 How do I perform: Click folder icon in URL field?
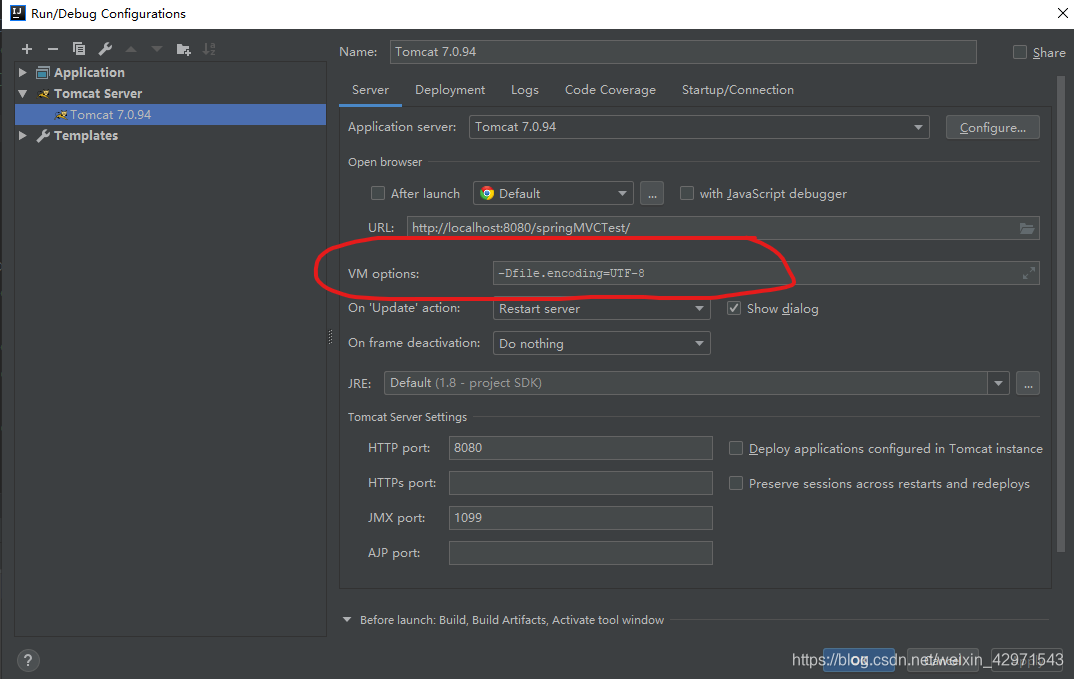pos(1027,228)
